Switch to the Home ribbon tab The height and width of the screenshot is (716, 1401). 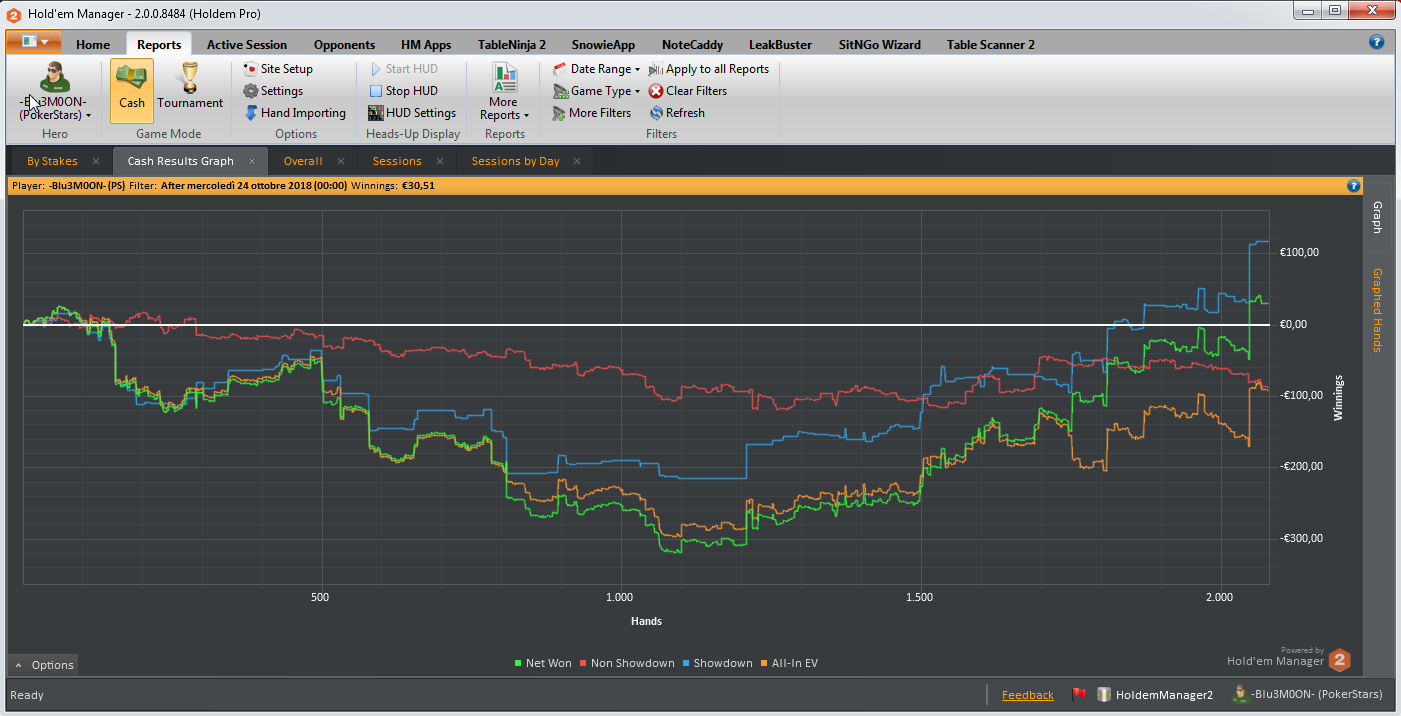93,44
